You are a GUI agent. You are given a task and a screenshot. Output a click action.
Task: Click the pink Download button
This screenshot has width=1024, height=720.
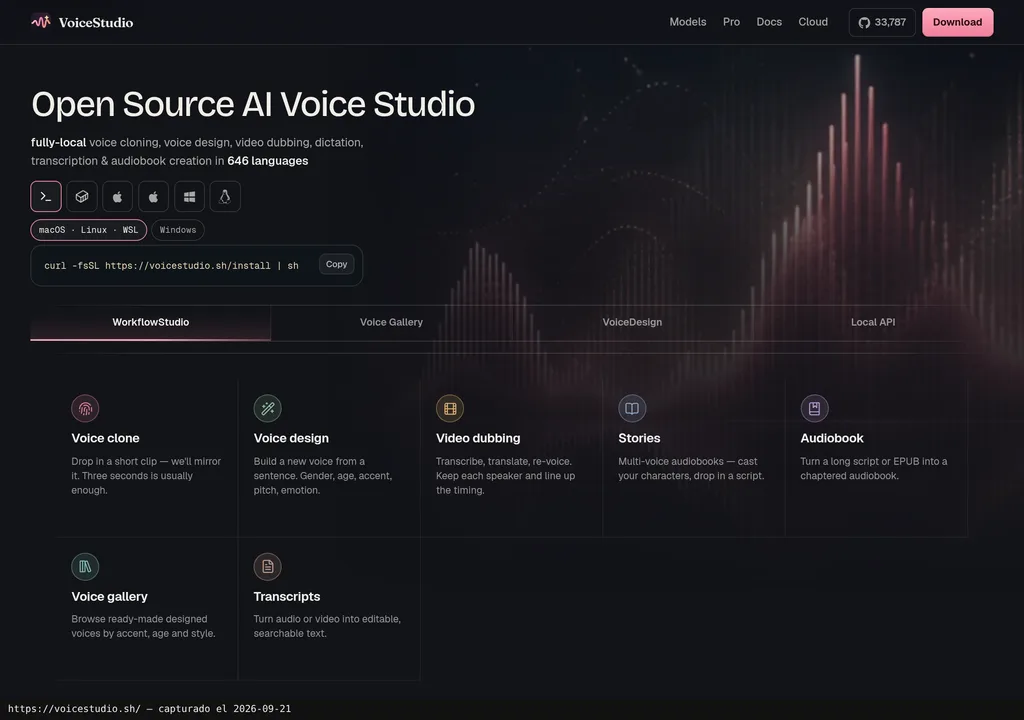[957, 22]
